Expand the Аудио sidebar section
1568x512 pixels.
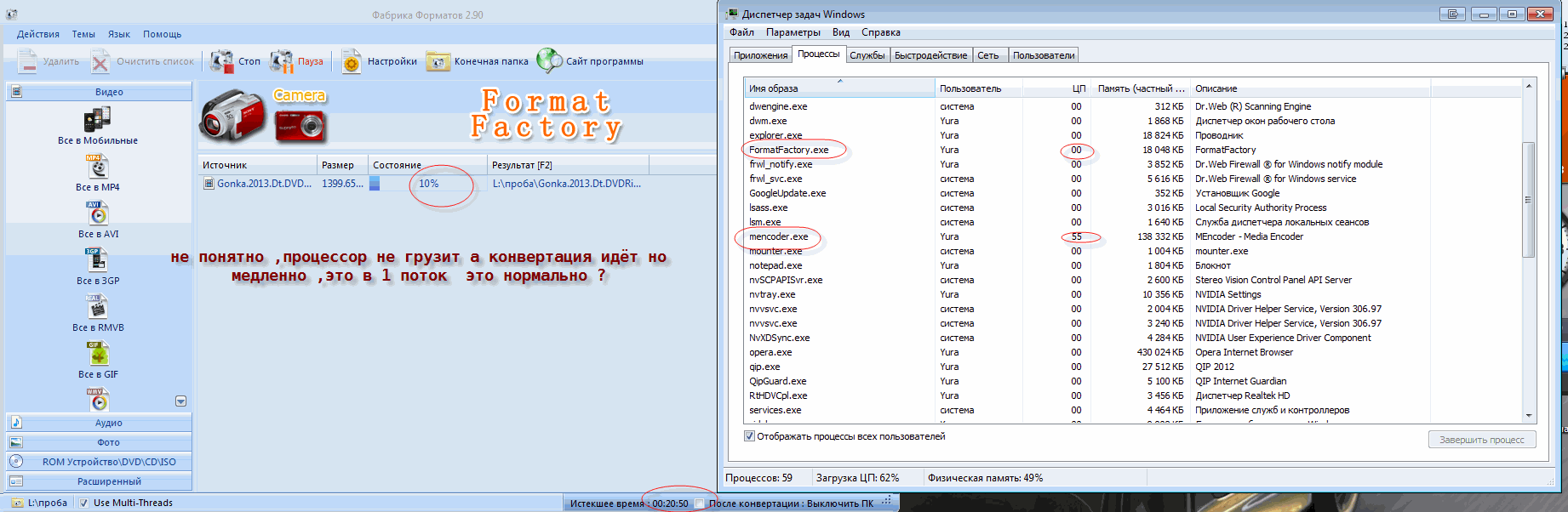99,423
